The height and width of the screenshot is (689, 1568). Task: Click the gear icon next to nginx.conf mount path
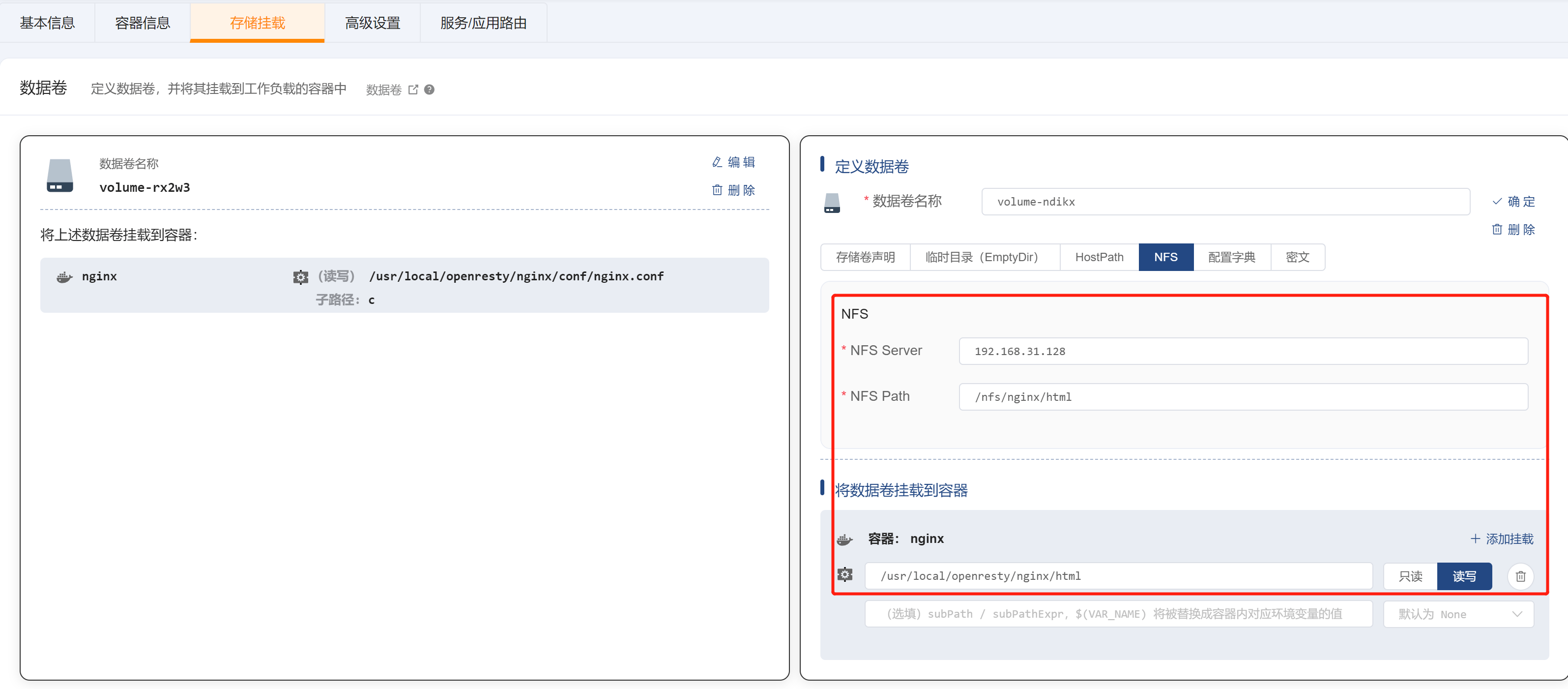301,277
